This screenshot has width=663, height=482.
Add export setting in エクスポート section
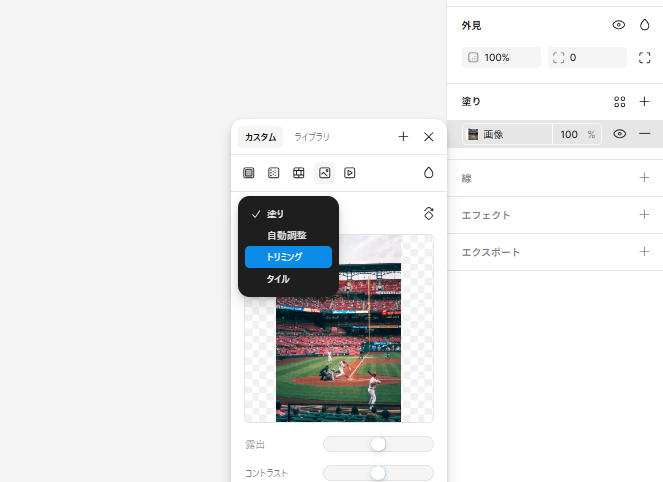pyautogui.click(x=645, y=252)
